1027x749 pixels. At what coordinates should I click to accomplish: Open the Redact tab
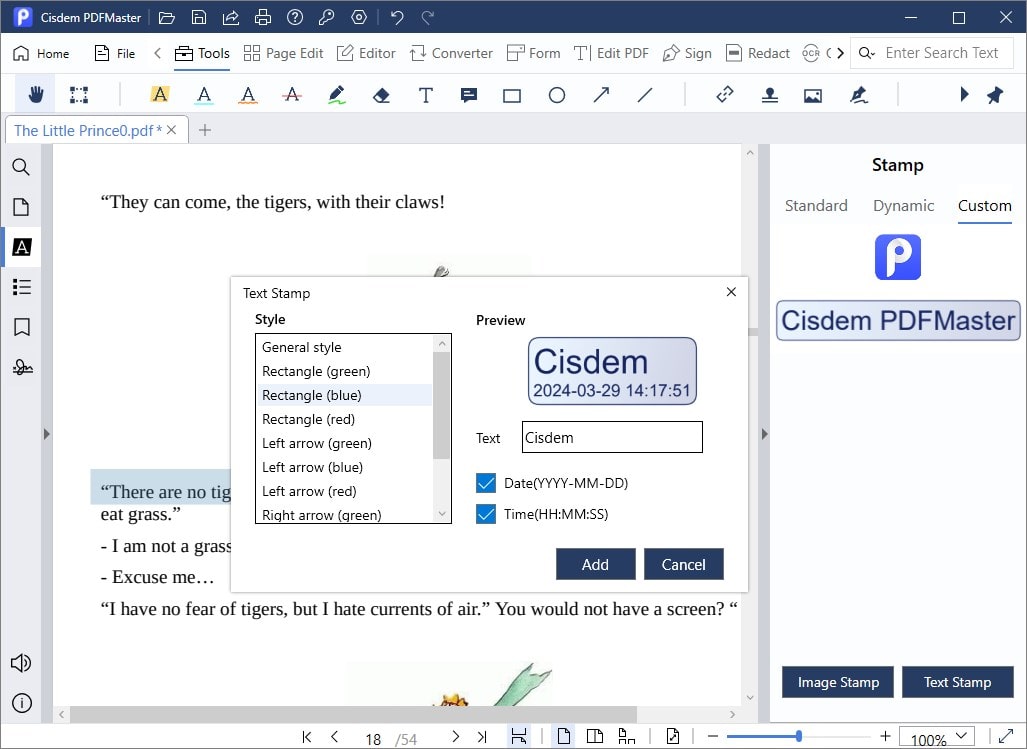click(758, 54)
